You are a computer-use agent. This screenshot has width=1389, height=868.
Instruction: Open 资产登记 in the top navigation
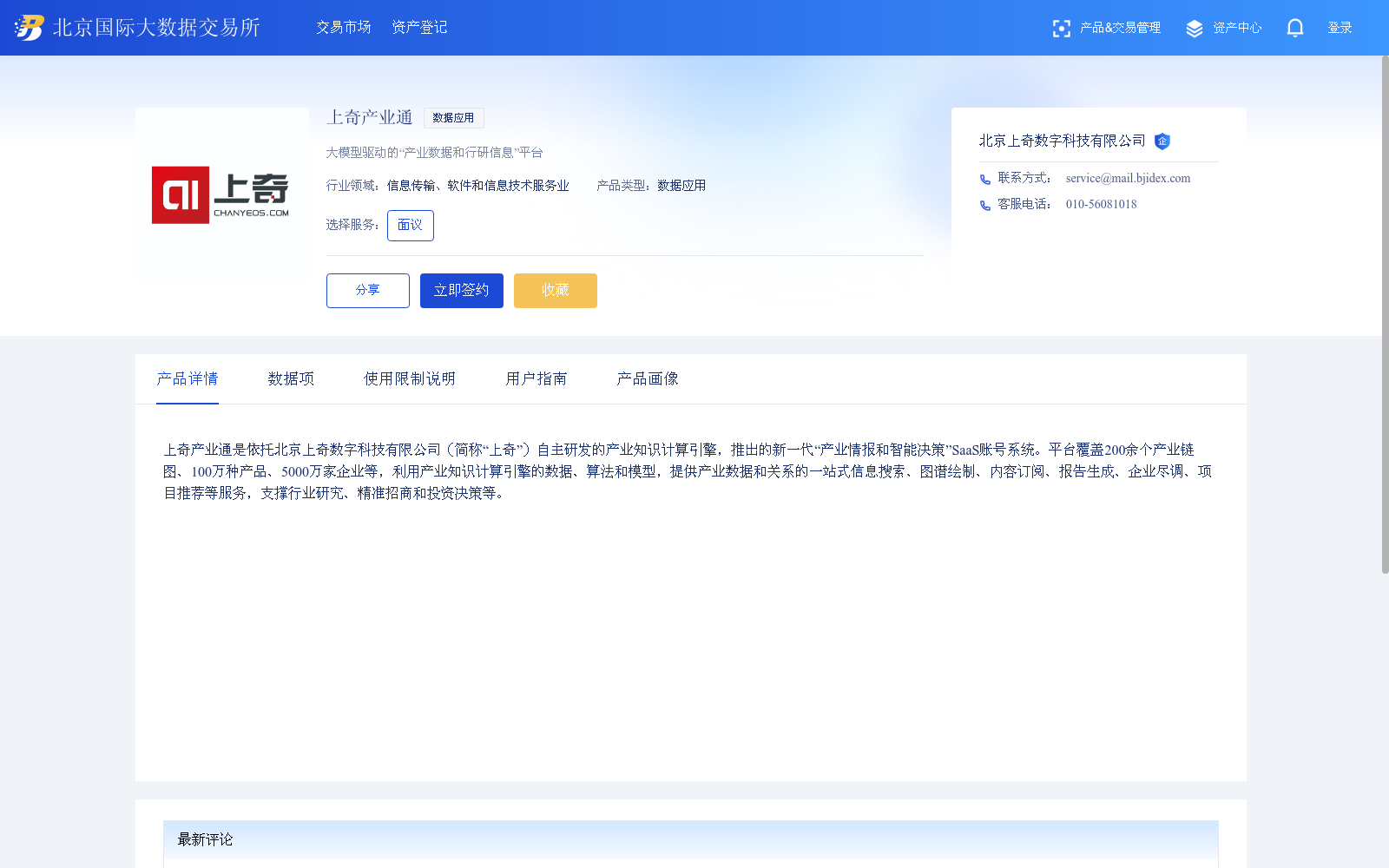[419, 28]
